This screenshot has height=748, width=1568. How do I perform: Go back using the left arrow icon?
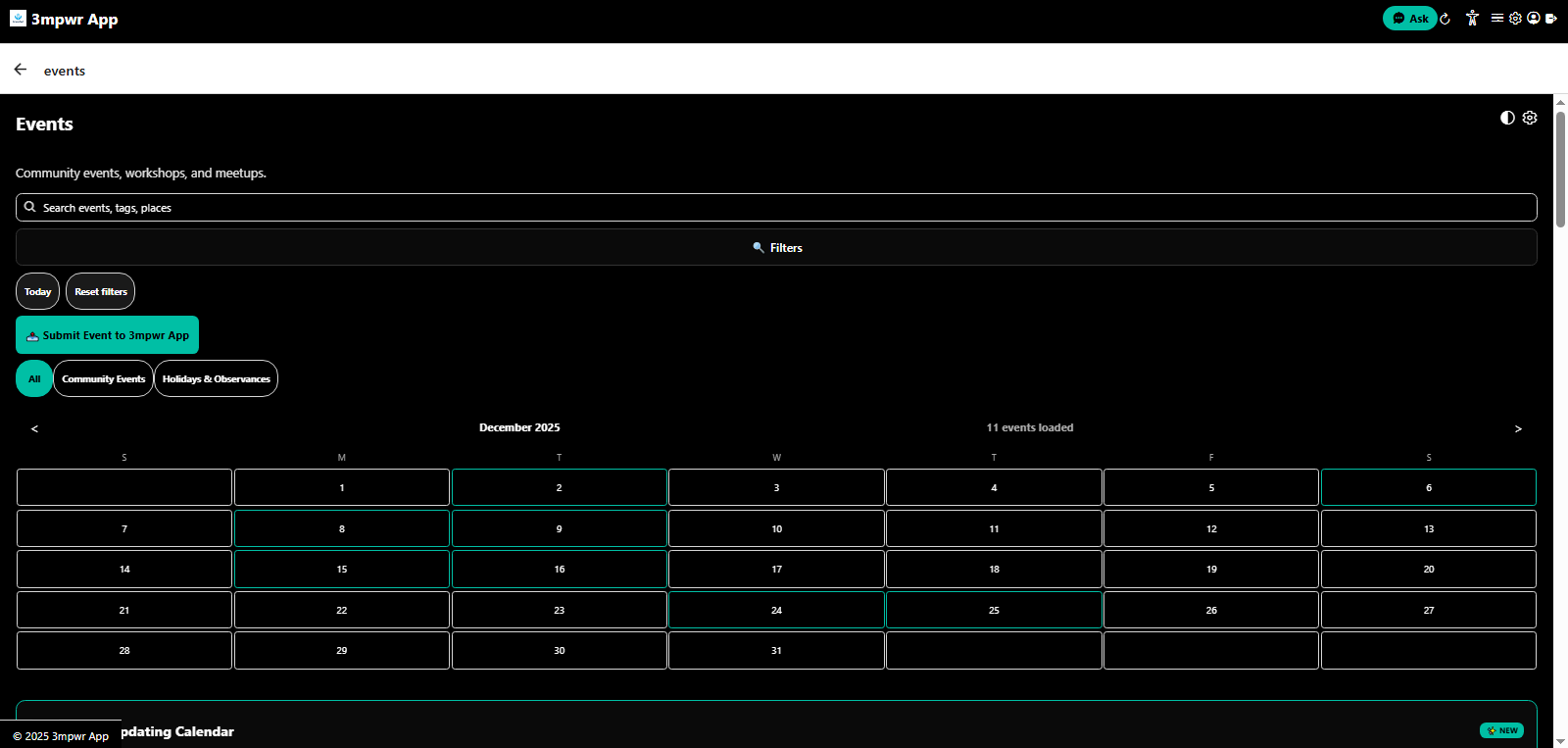pyautogui.click(x=21, y=70)
